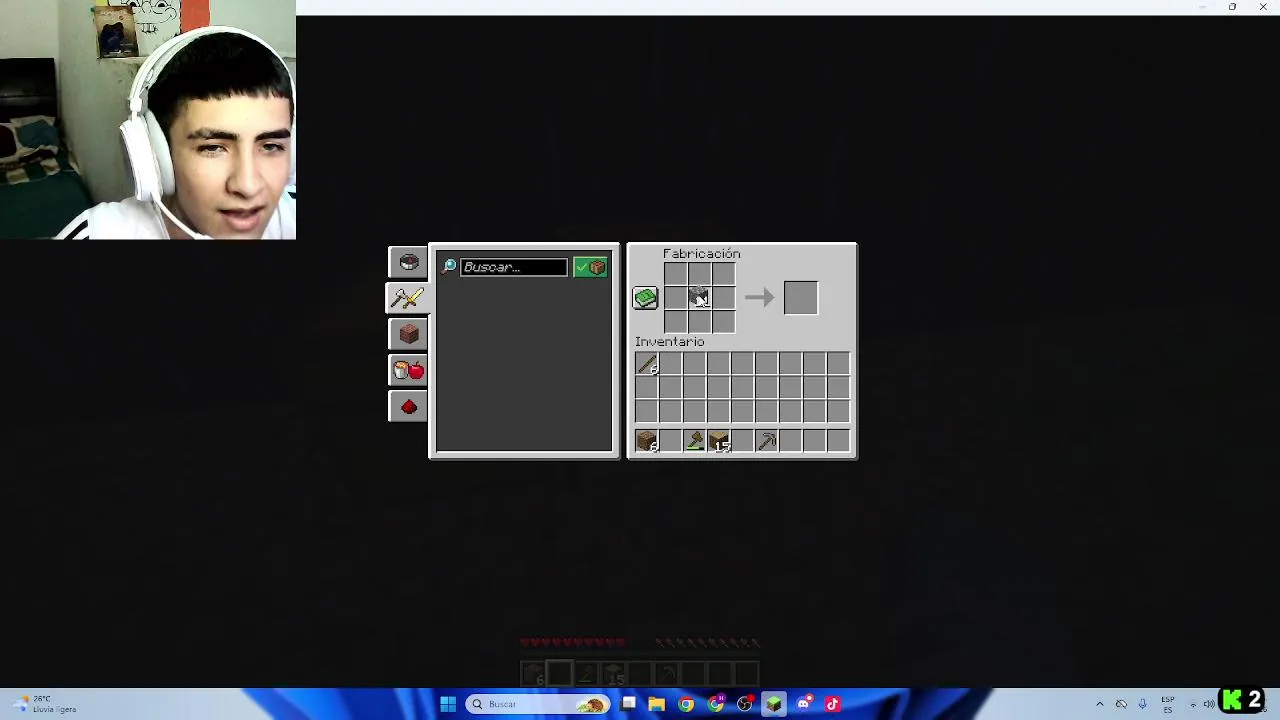Click the bottom-right crafting grid slot

(x=723, y=321)
